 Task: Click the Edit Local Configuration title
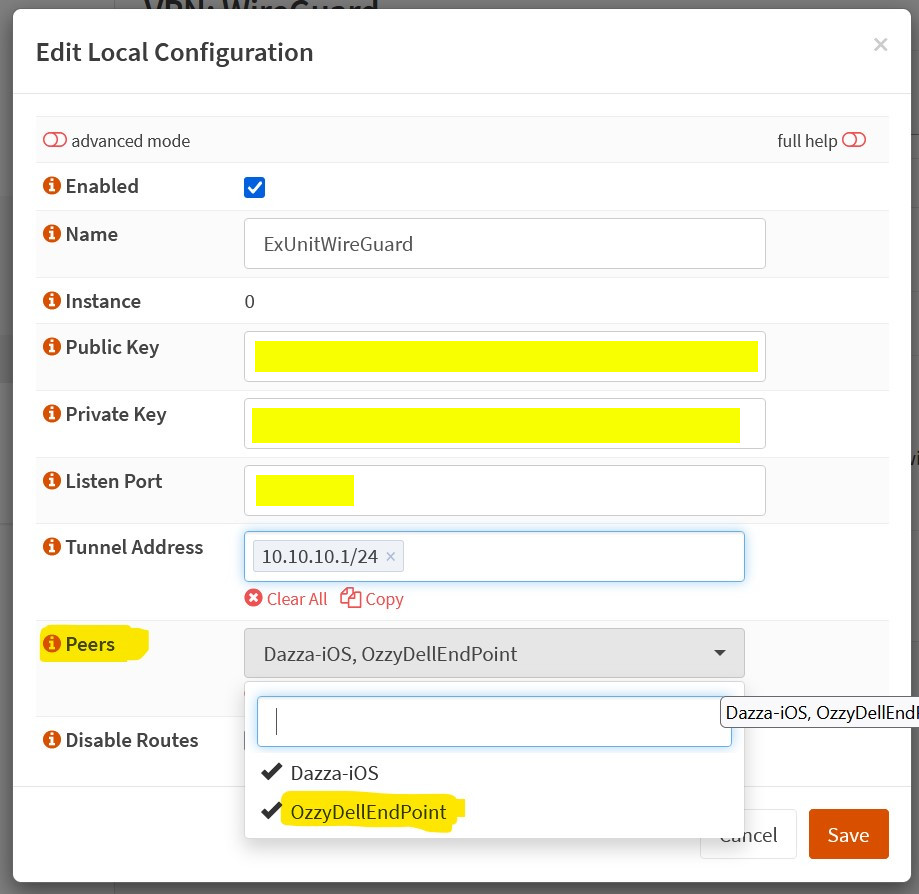(x=175, y=52)
